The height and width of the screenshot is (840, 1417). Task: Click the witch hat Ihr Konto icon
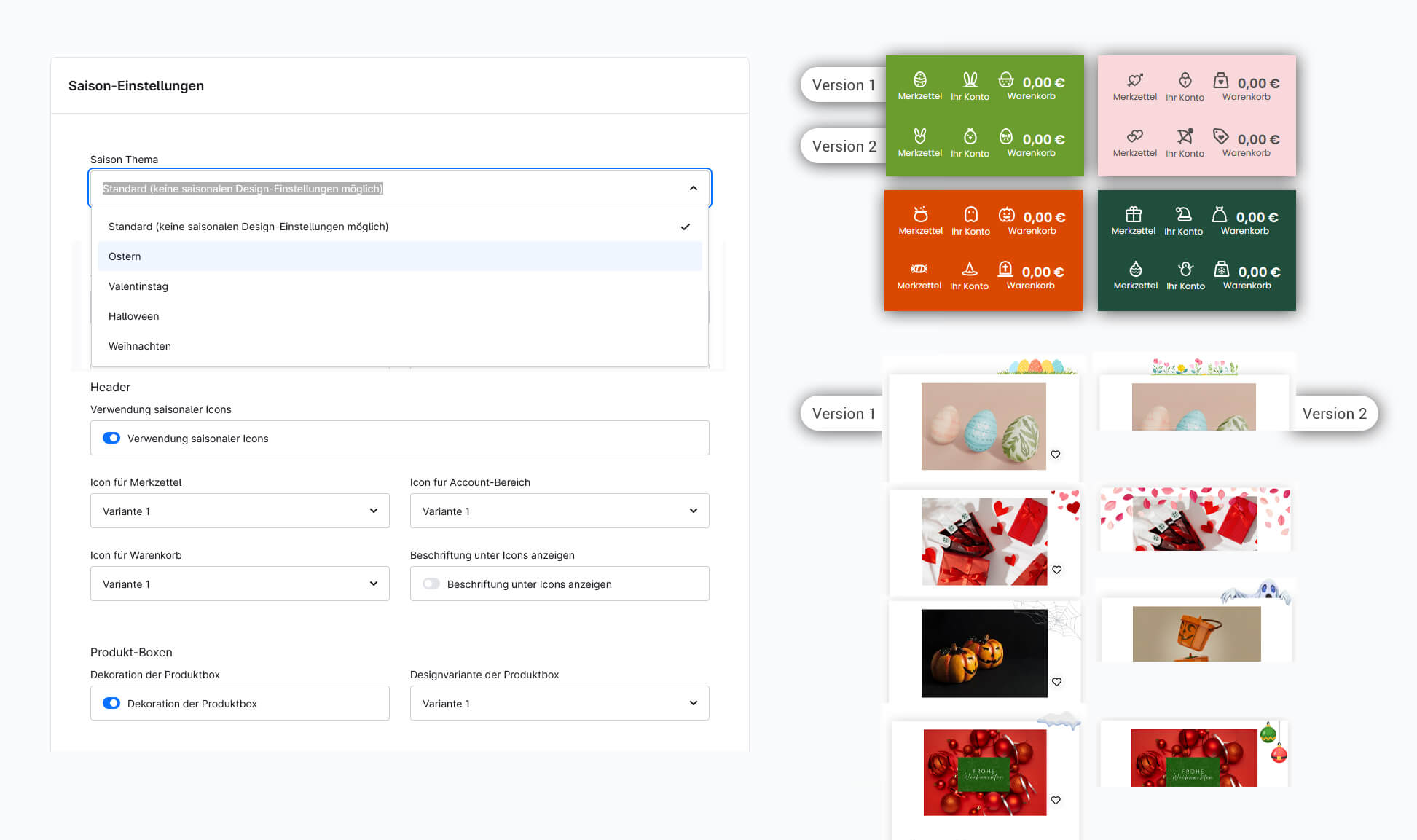click(x=969, y=269)
